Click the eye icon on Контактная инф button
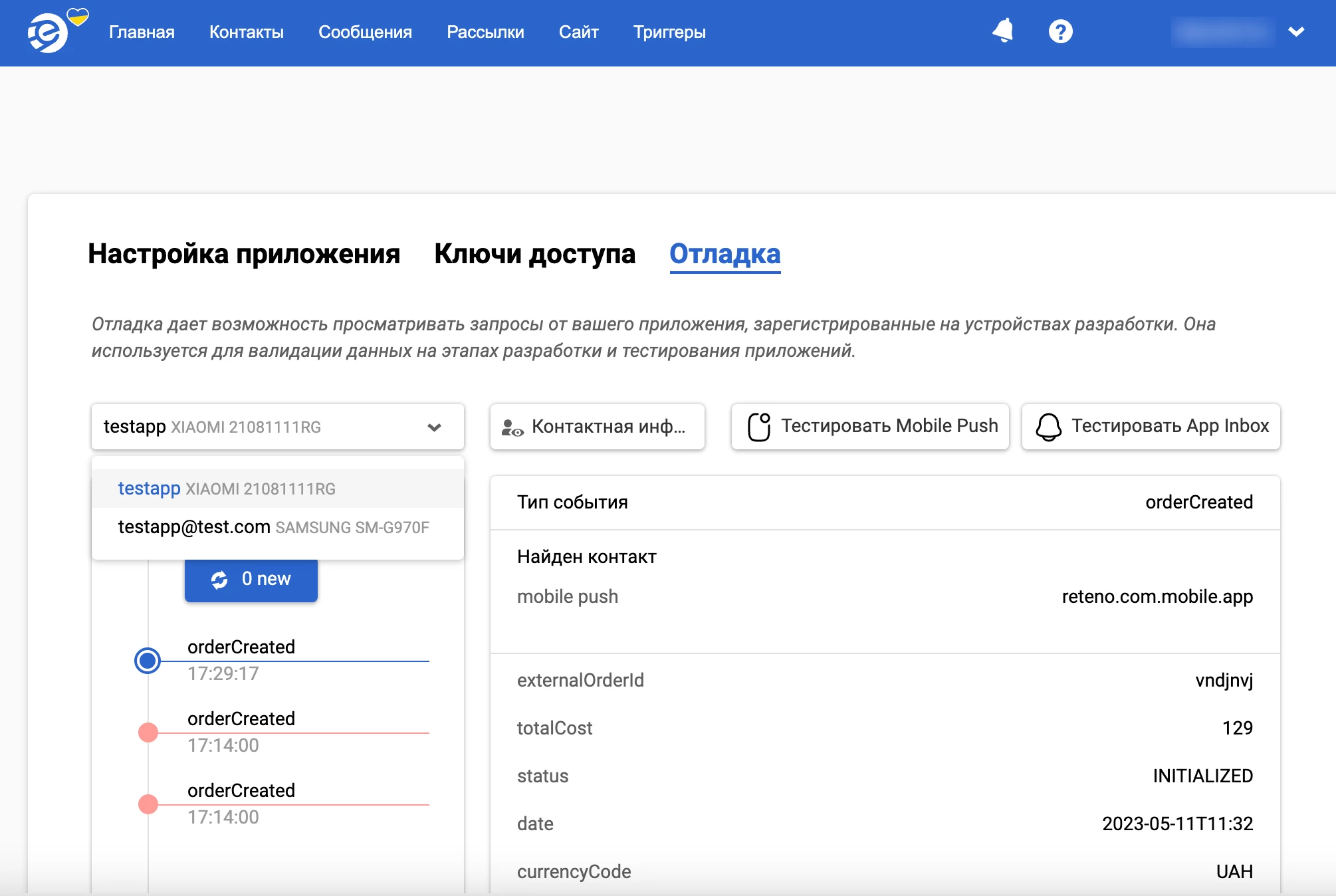The height and width of the screenshot is (896, 1336). [519, 431]
